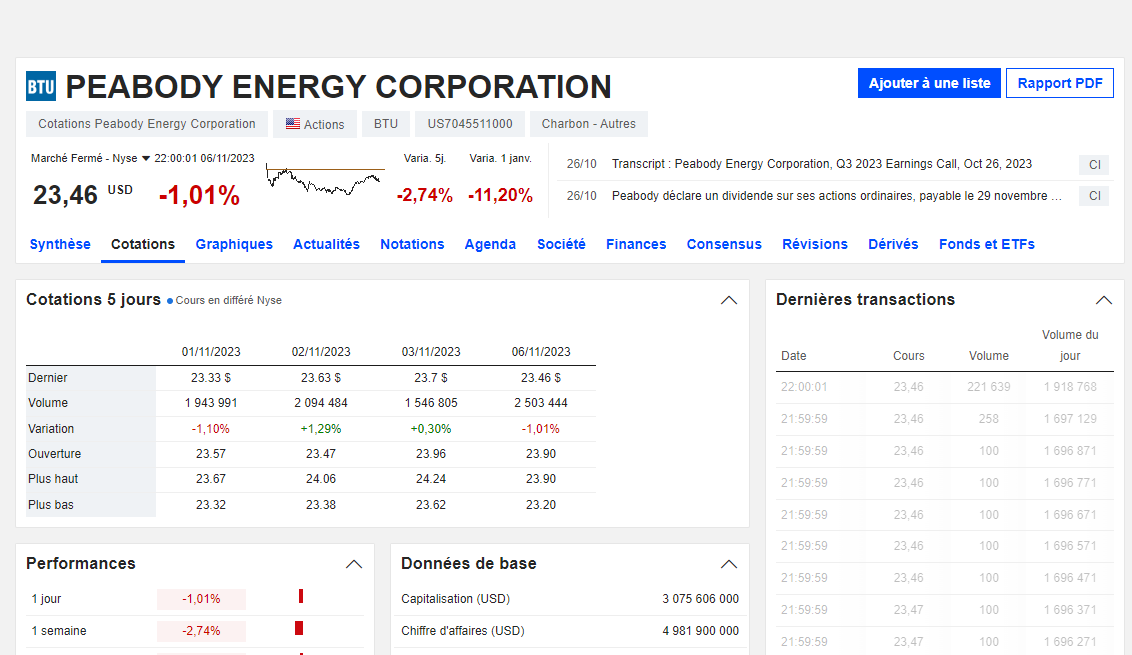Collapse the Données de base panel
The image size is (1132, 655).
point(729,564)
